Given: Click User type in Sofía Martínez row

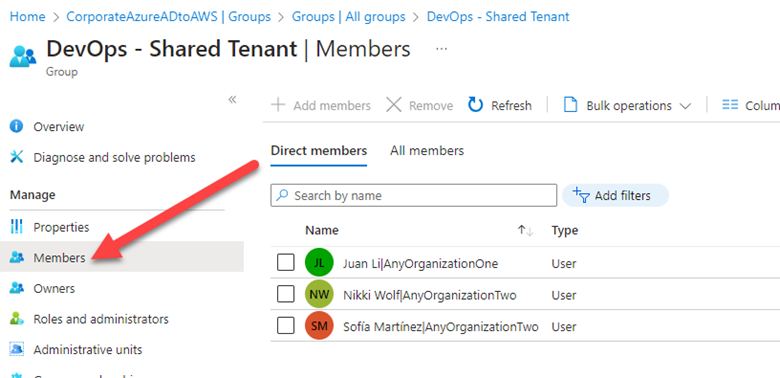Looking at the screenshot, I should tap(564, 327).
